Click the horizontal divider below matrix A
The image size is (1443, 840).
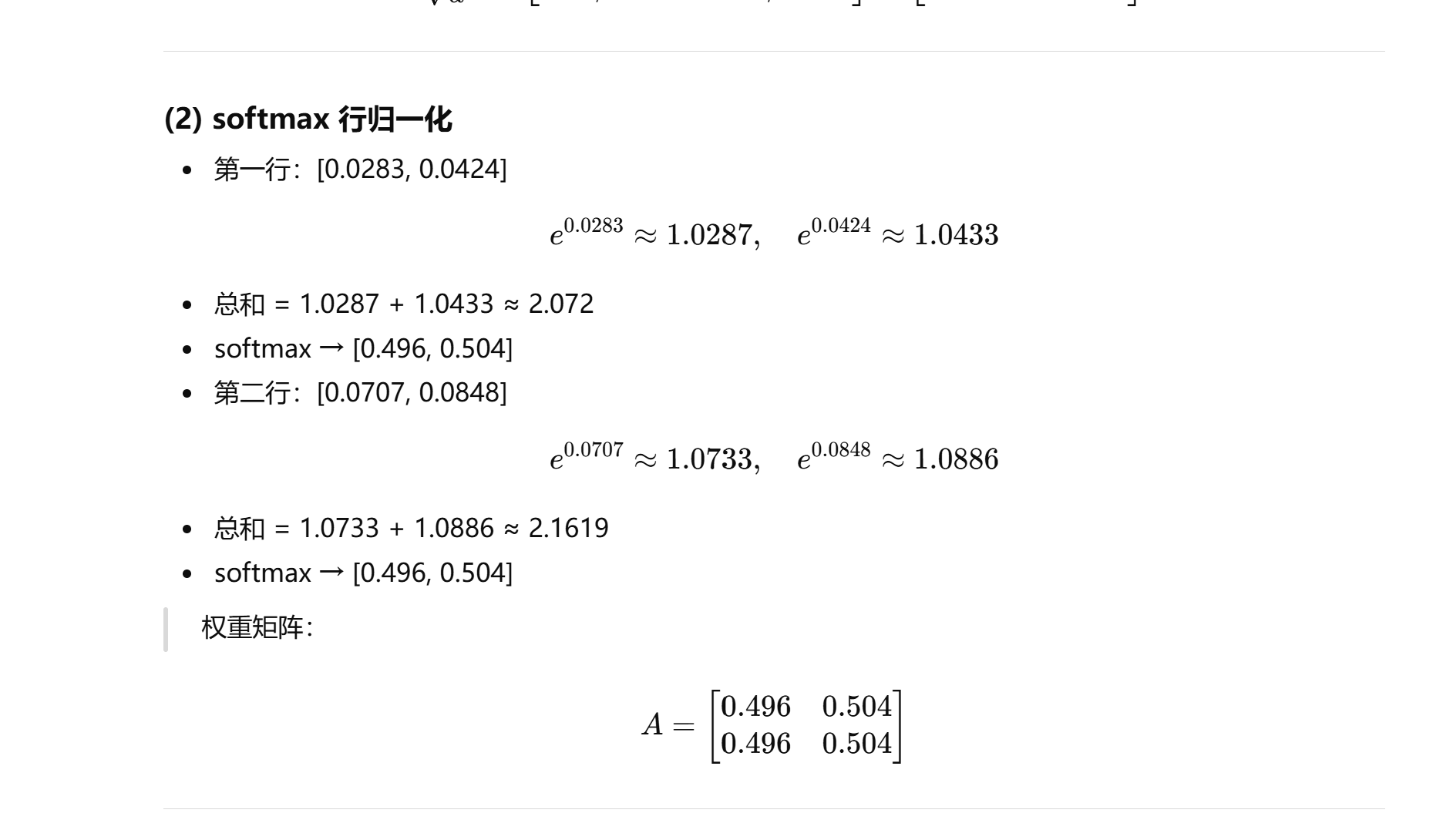point(774,809)
